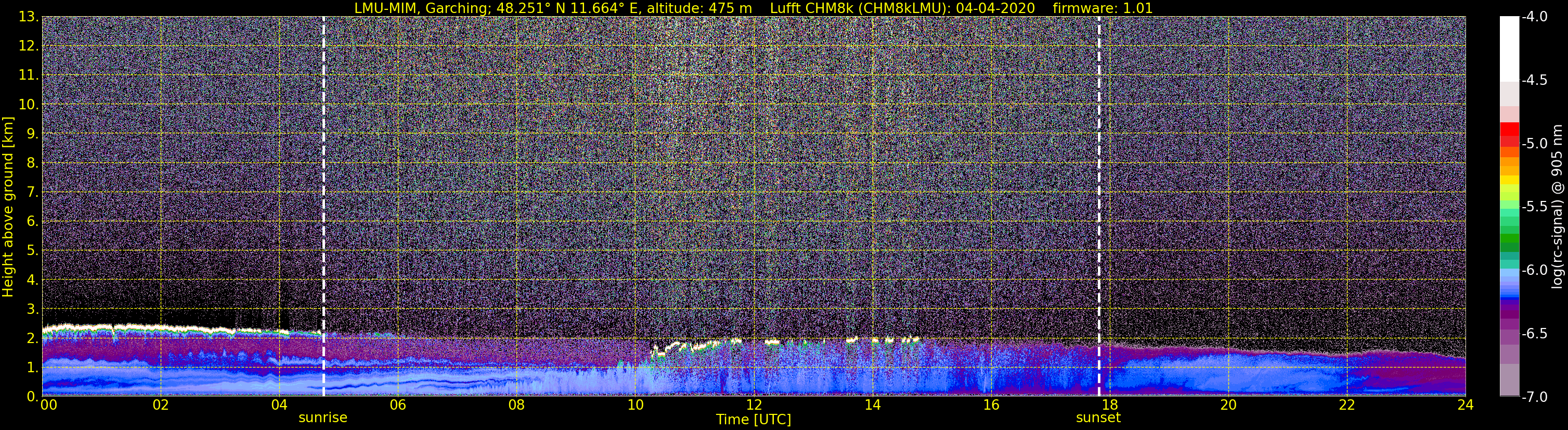Click the '-6.0' colorbar tick label
Image resolution: width=1568 pixels, height=430 pixels.
tap(1534, 270)
